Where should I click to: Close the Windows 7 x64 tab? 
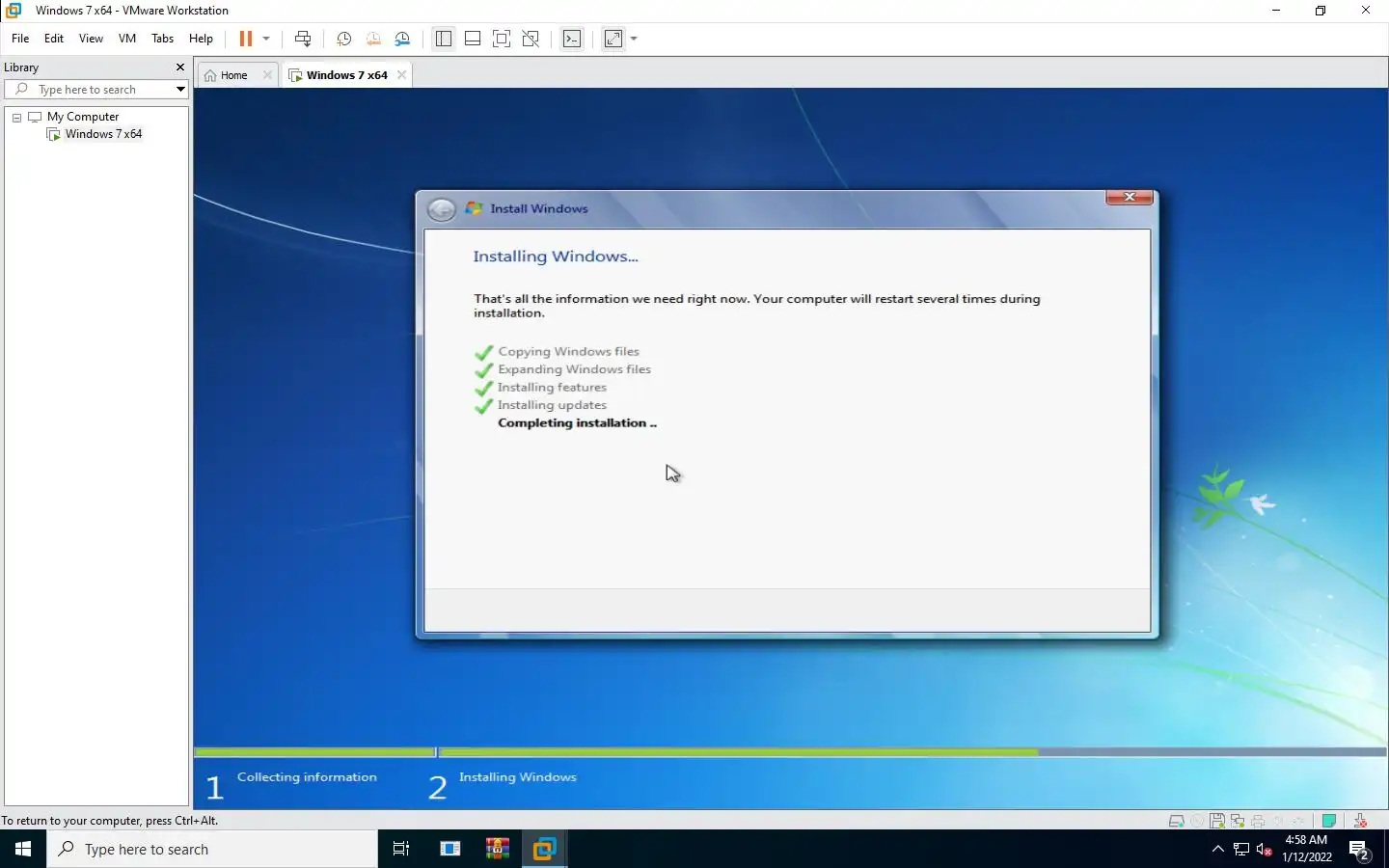(402, 75)
